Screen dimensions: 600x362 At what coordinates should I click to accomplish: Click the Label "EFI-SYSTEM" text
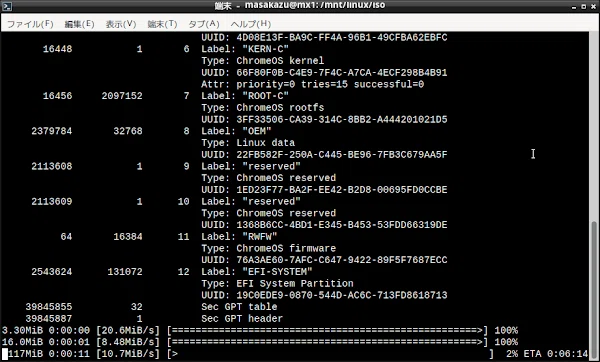point(257,272)
